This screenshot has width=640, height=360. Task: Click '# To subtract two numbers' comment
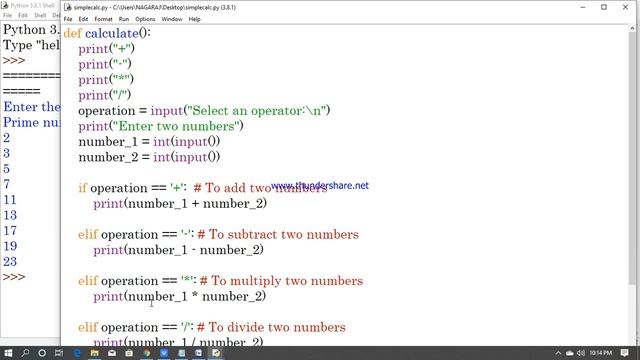click(x=278, y=234)
